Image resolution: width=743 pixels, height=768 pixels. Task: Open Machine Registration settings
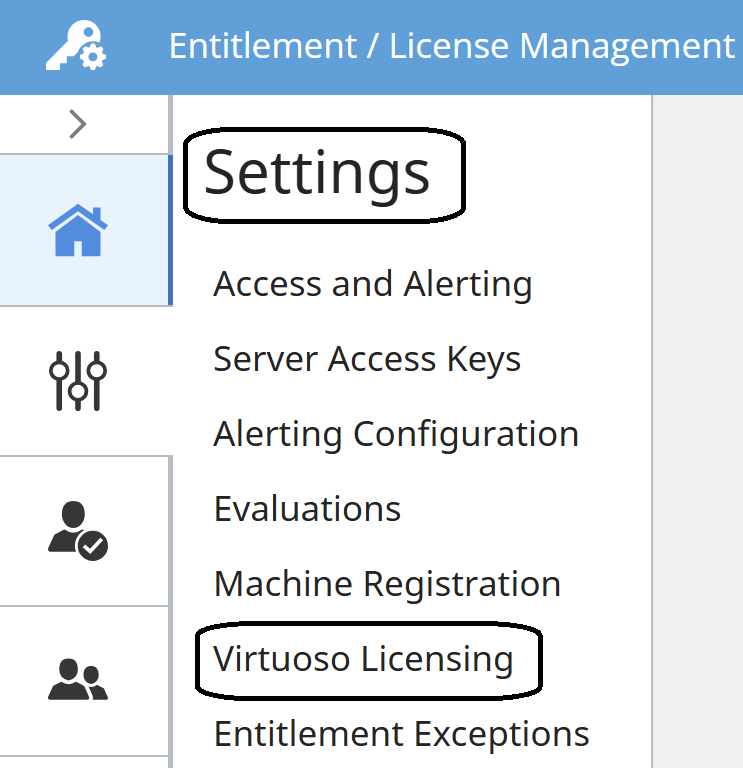click(x=387, y=584)
